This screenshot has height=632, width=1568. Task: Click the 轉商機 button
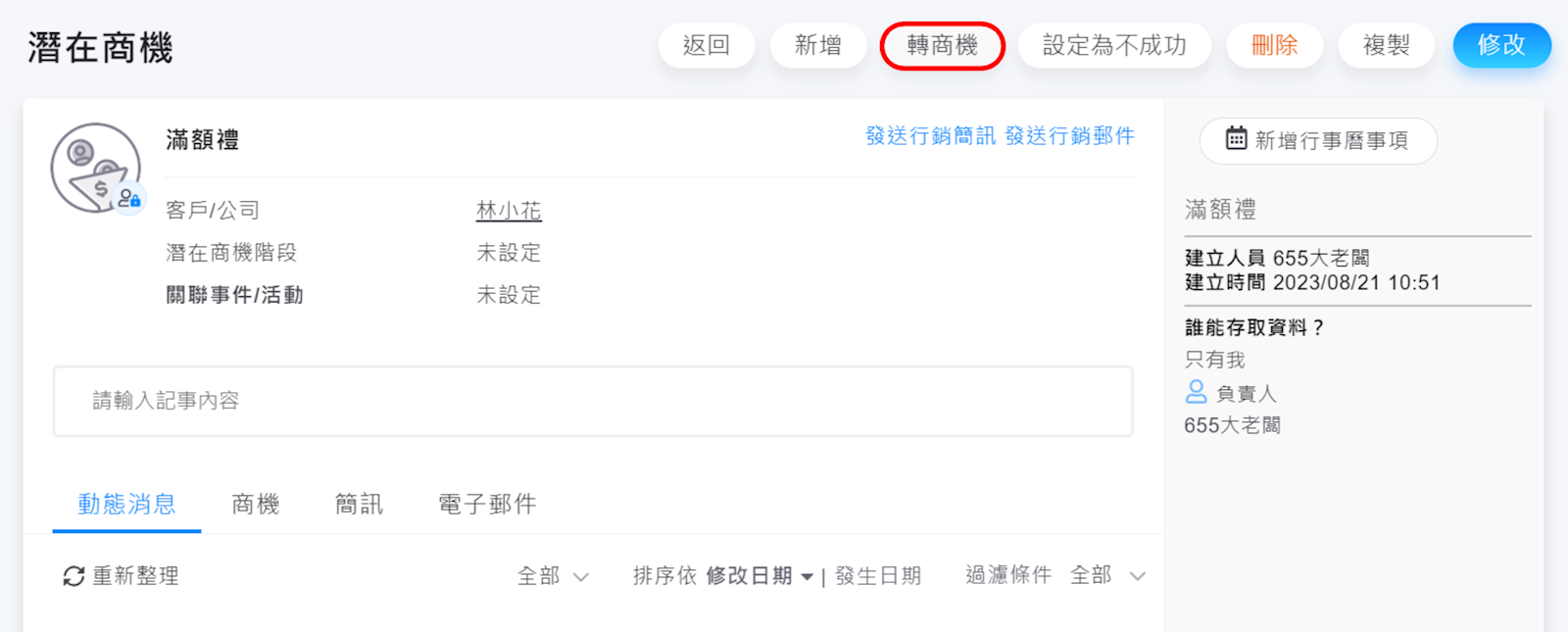(x=942, y=46)
